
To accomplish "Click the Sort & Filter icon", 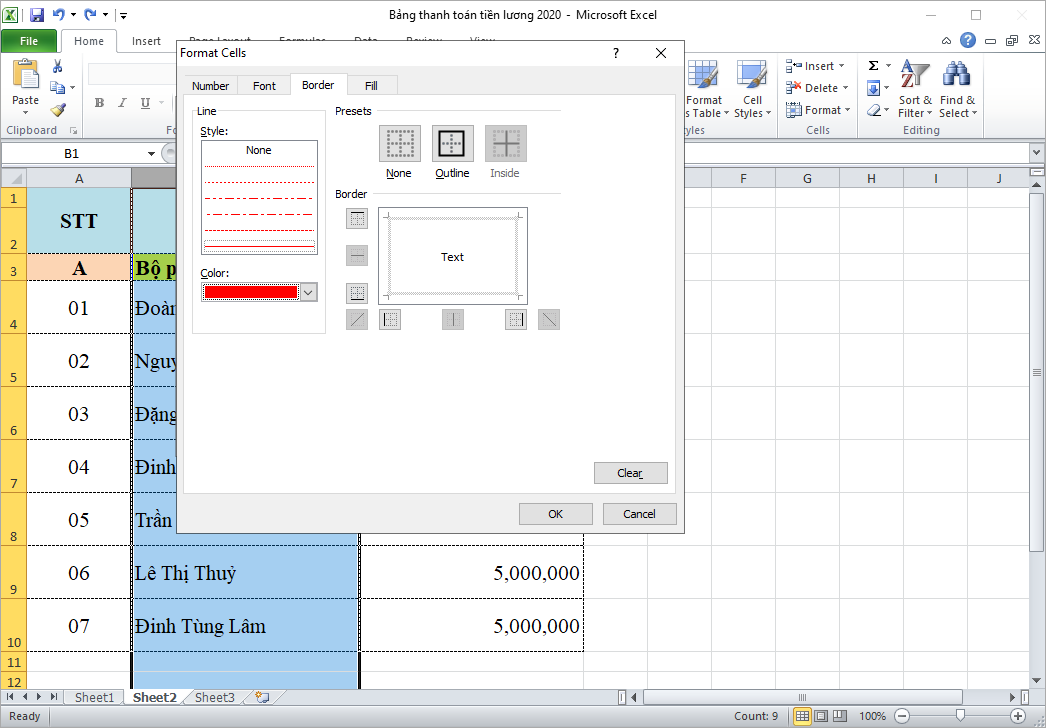I will (914, 89).
